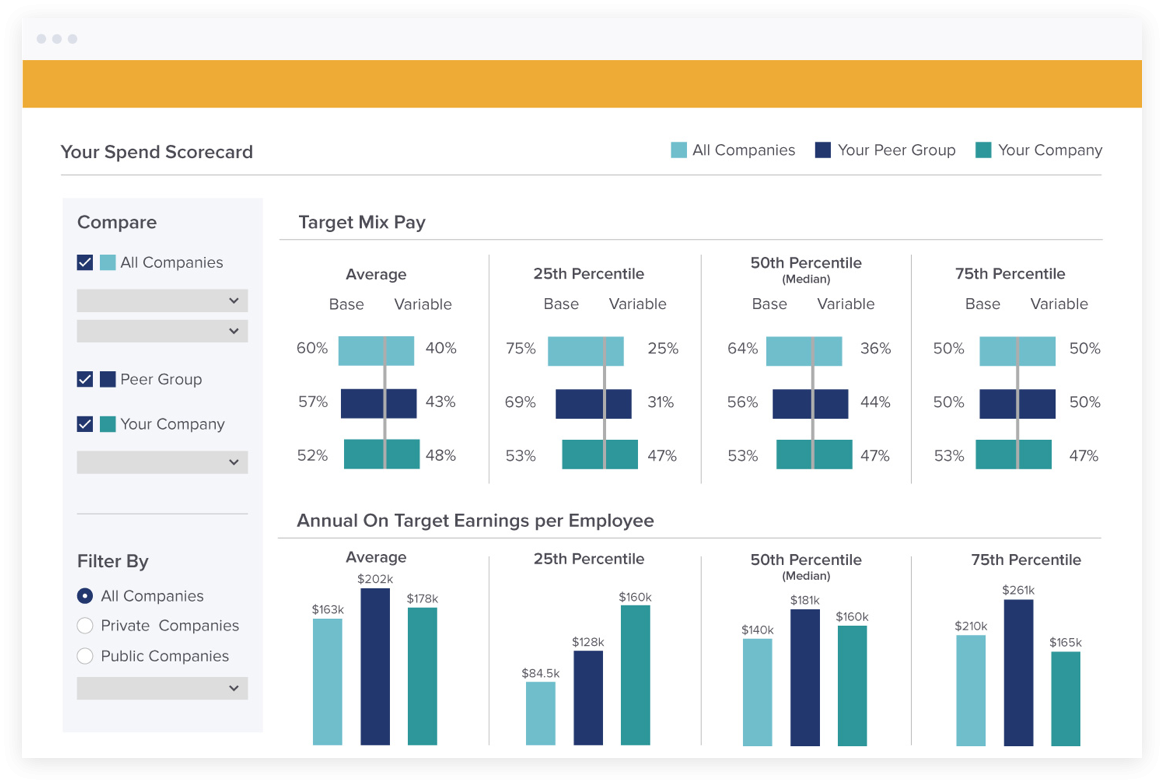Click the Your Spend Scorecard heading

[156, 151]
